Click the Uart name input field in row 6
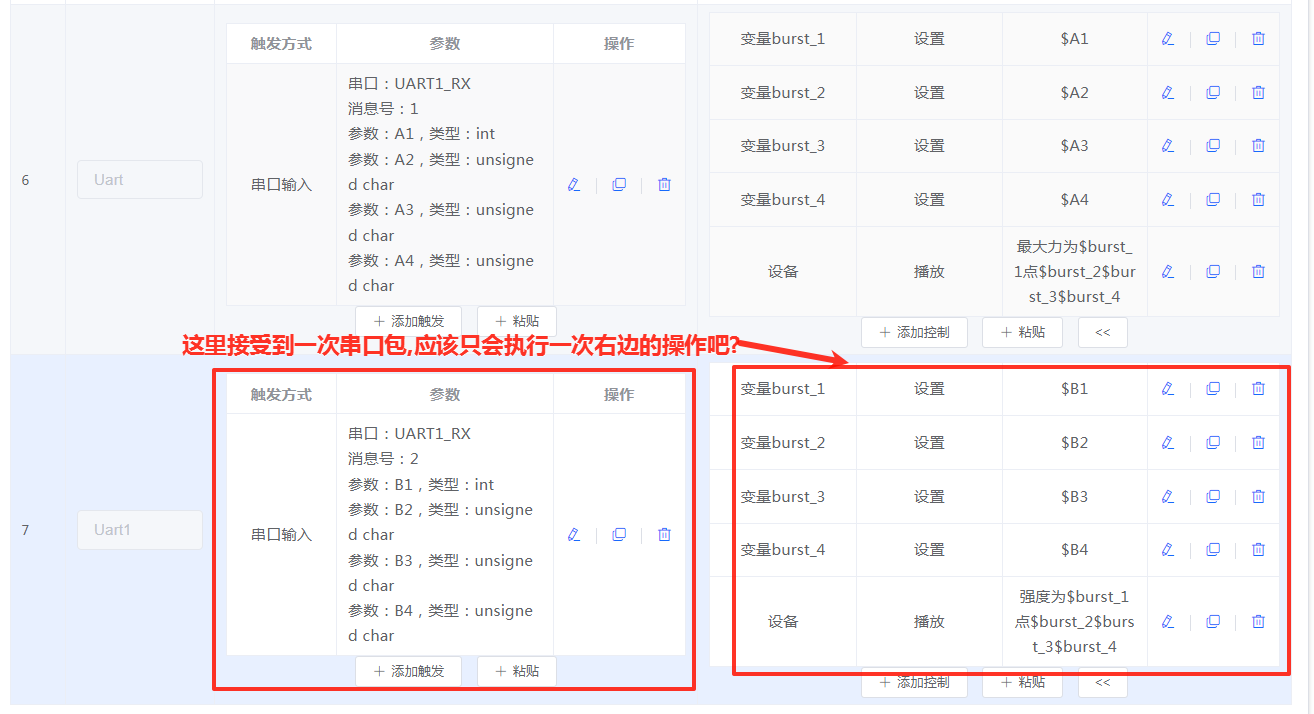 (x=139, y=179)
